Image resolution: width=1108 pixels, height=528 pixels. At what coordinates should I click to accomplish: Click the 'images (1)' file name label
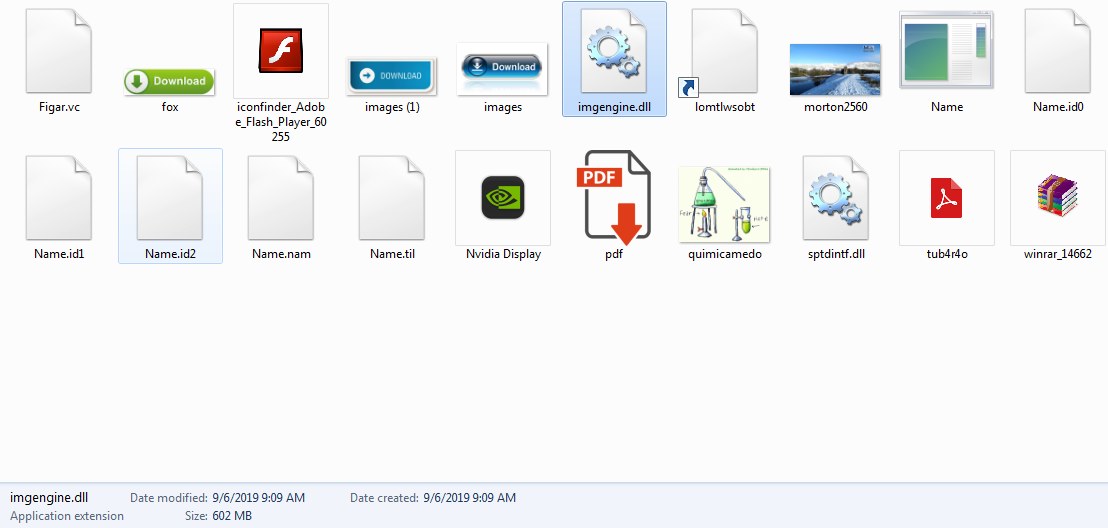click(x=392, y=107)
